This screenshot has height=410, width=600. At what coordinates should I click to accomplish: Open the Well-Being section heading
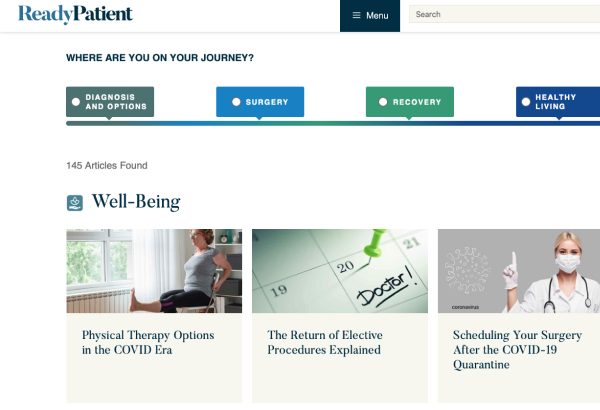(136, 202)
